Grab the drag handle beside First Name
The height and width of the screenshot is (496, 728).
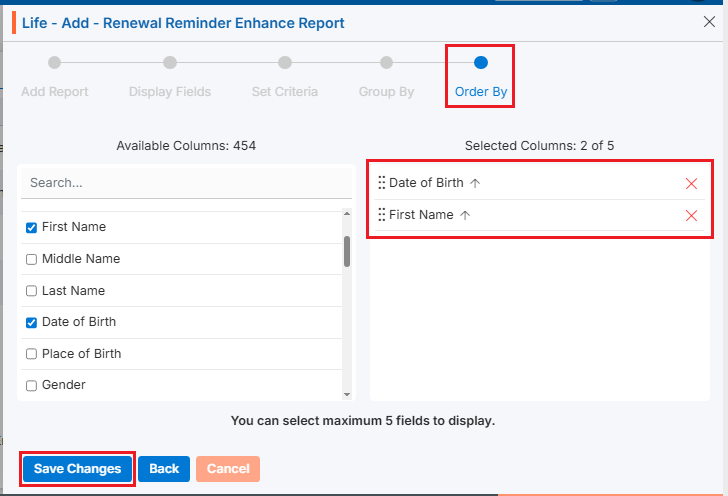[x=381, y=215]
